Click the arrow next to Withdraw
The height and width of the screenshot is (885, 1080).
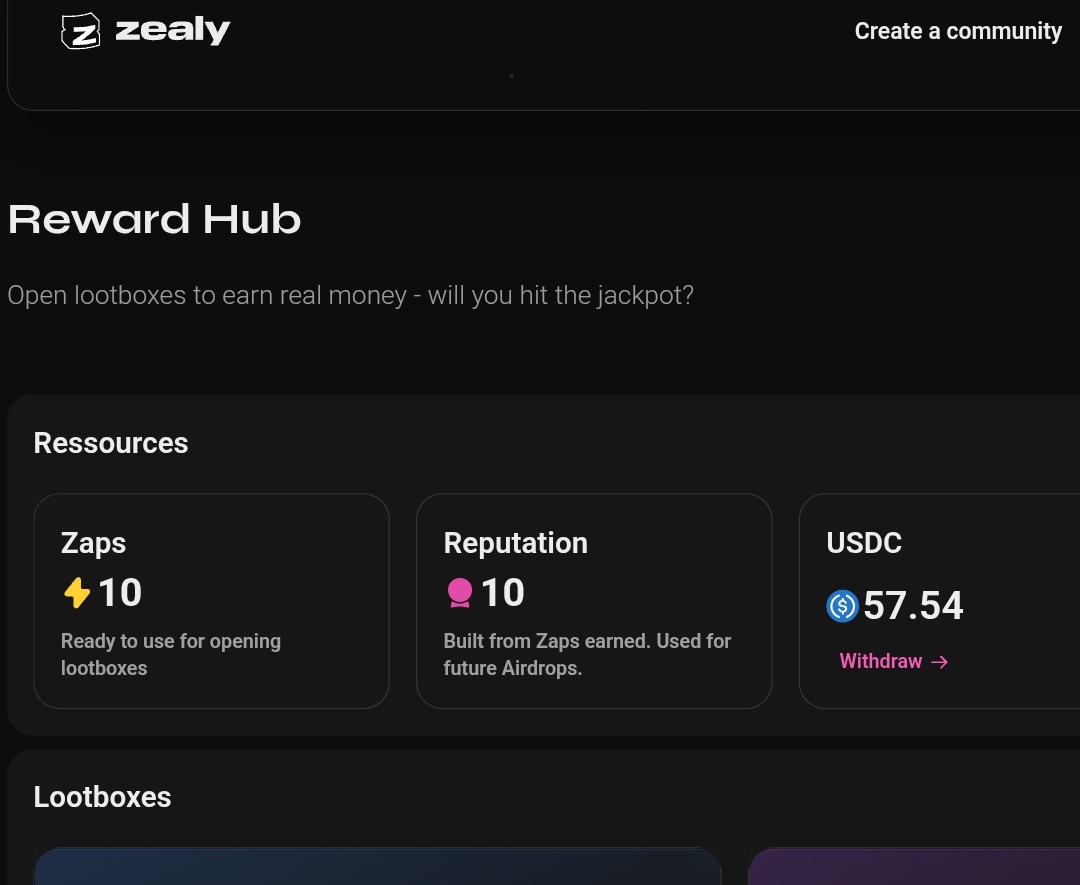pos(939,662)
